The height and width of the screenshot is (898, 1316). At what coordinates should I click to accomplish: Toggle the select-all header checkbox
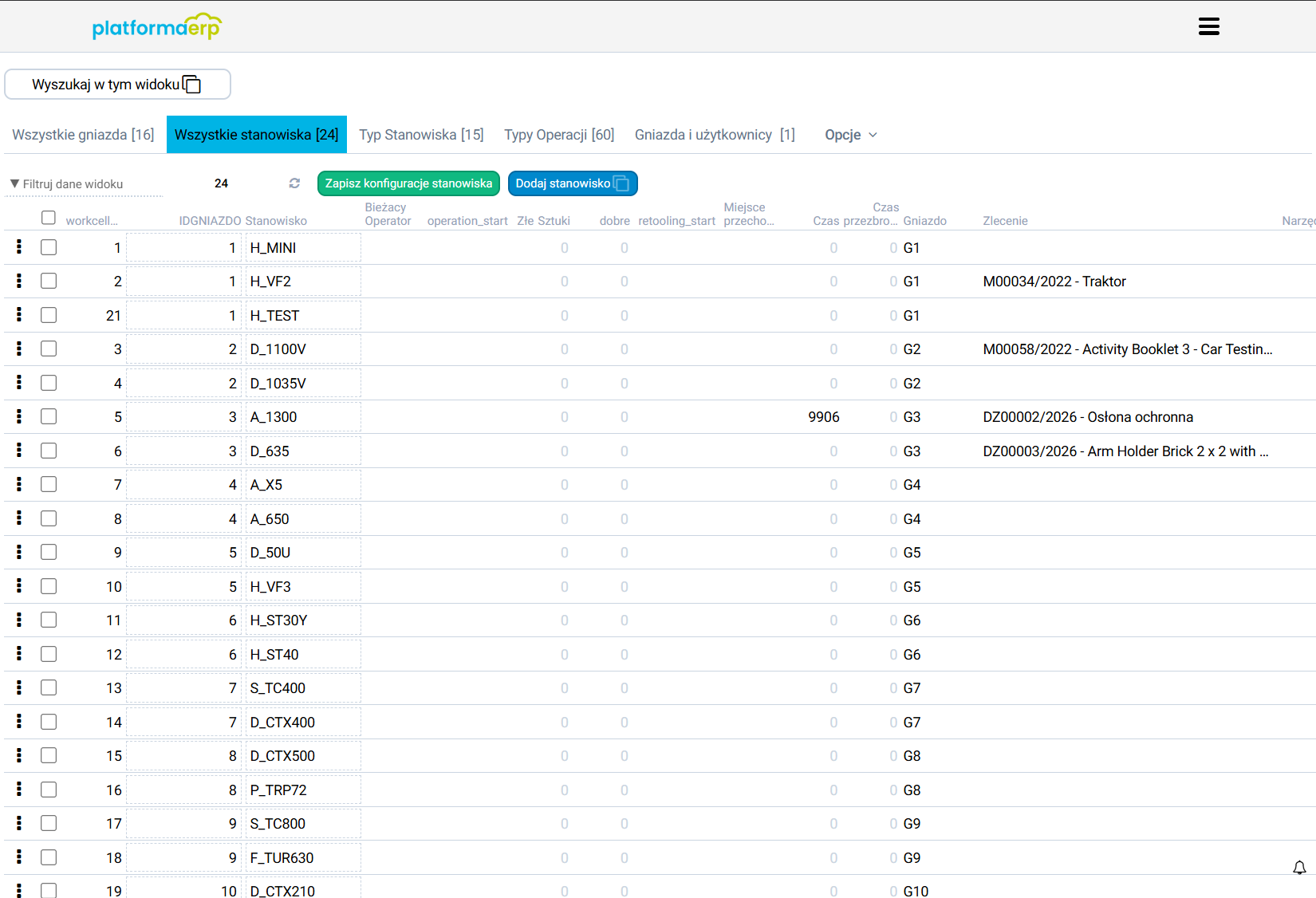(x=49, y=218)
